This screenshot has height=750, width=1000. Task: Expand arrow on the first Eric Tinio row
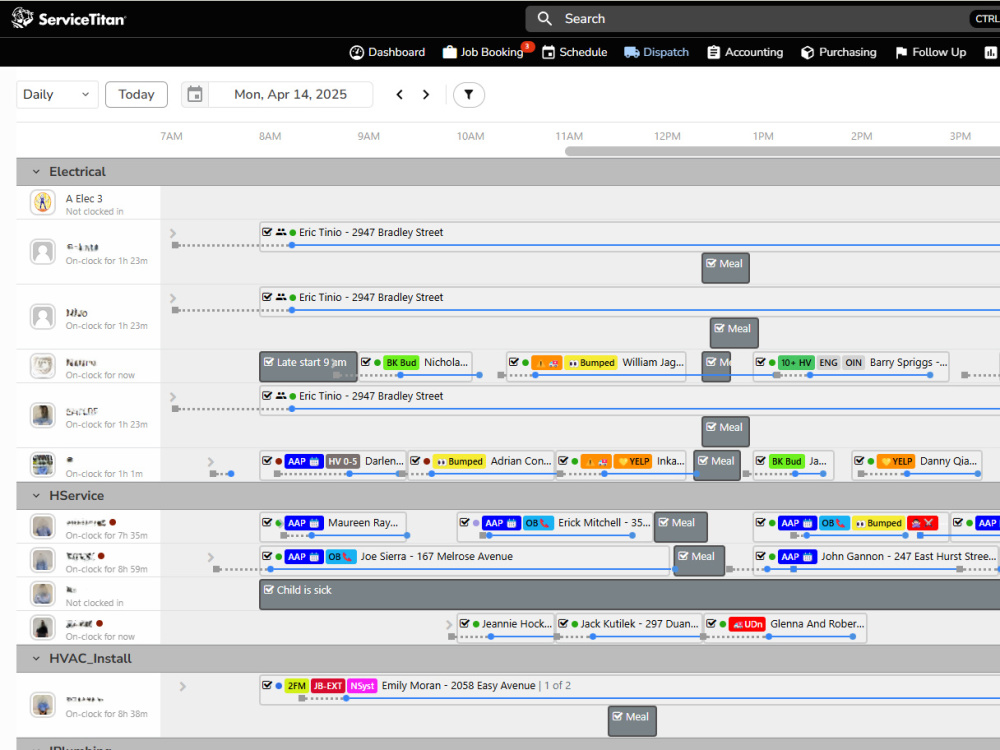173,233
